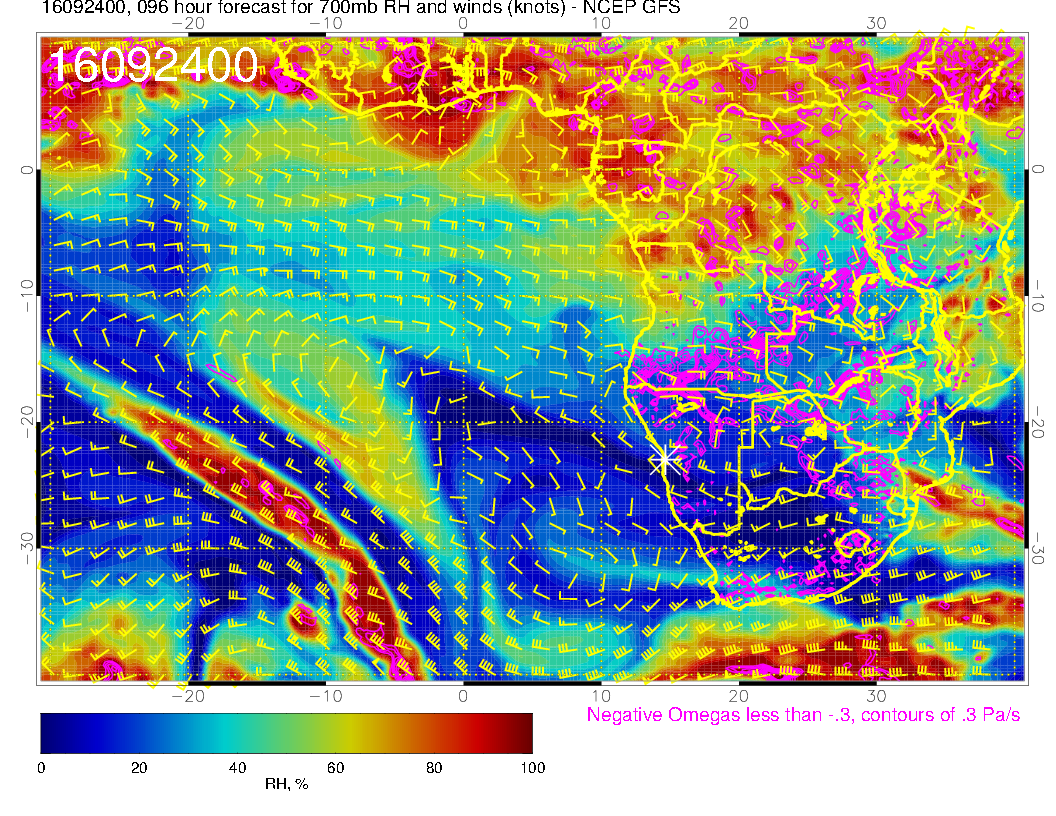This screenshot has width=1056, height=816.
Task: Click the 40 tick label under the color bar
Action: pos(238,768)
